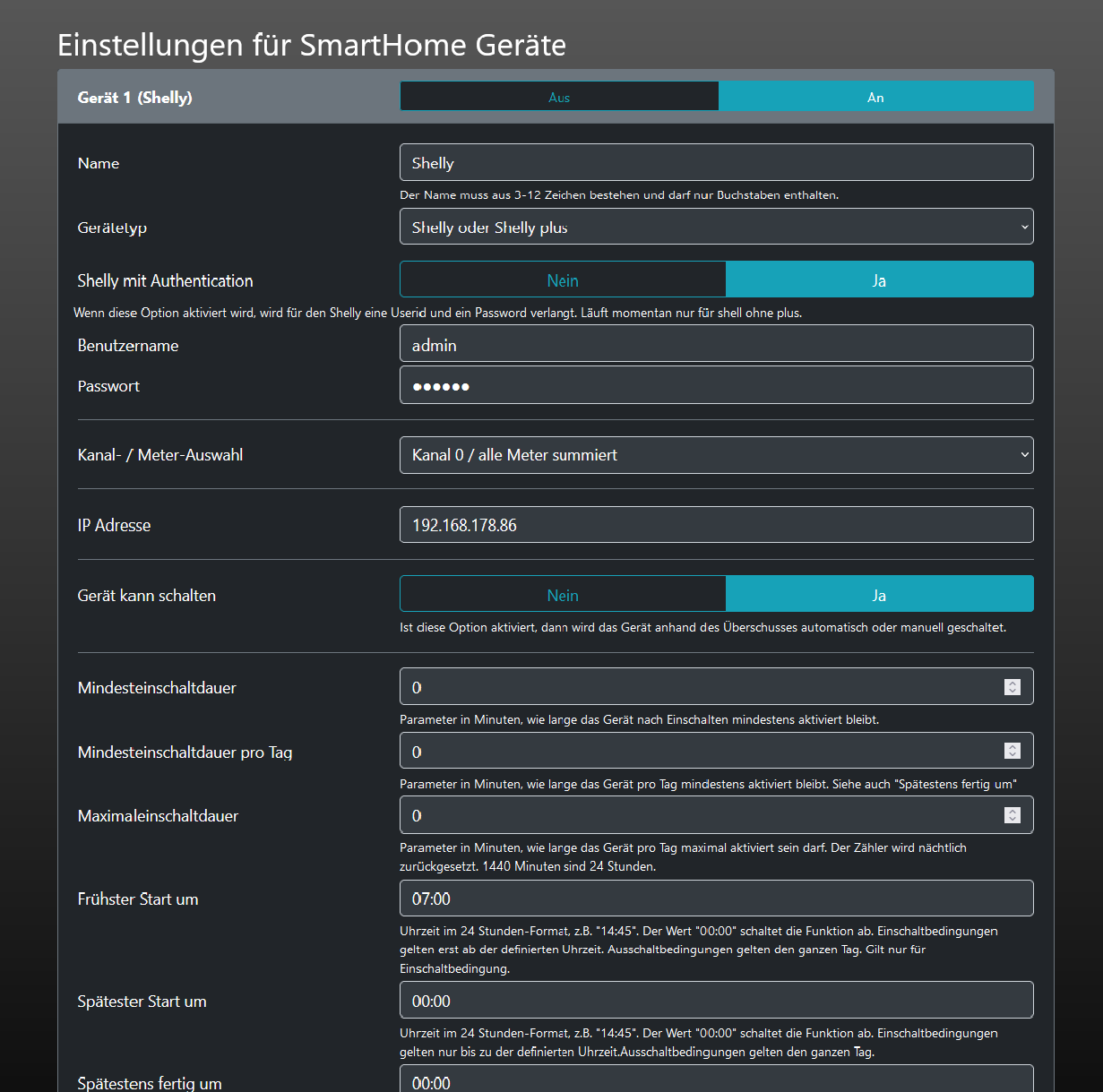Set Gerät kann schalten to Ja
Image resolution: width=1103 pixels, height=1092 pixels.
point(879,594)
